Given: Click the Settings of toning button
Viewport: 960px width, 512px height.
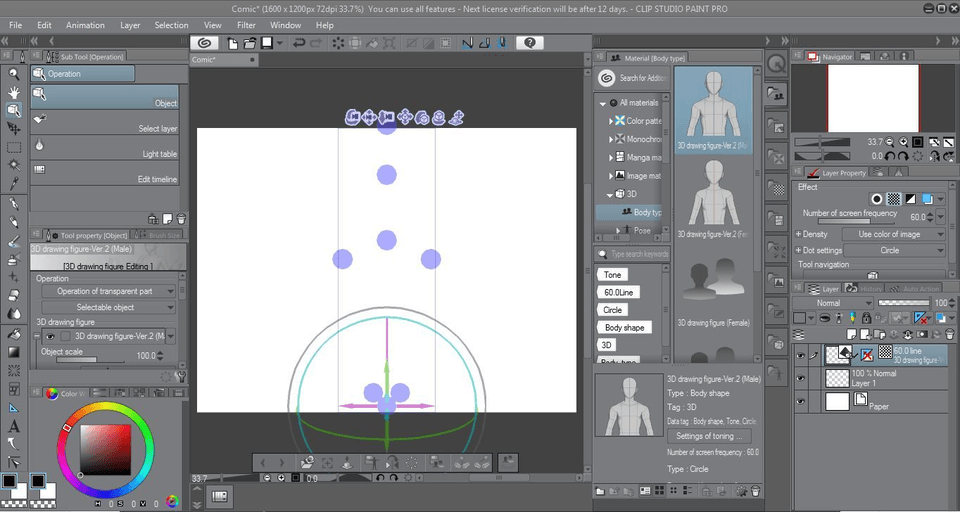Looking at the screenshot, I should tap(710, 436).
